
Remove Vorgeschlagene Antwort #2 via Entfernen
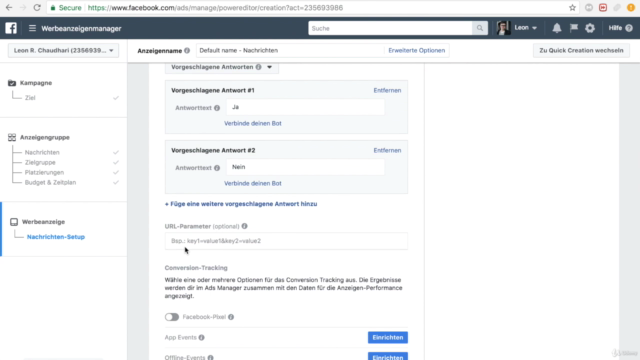pos(387,150)
